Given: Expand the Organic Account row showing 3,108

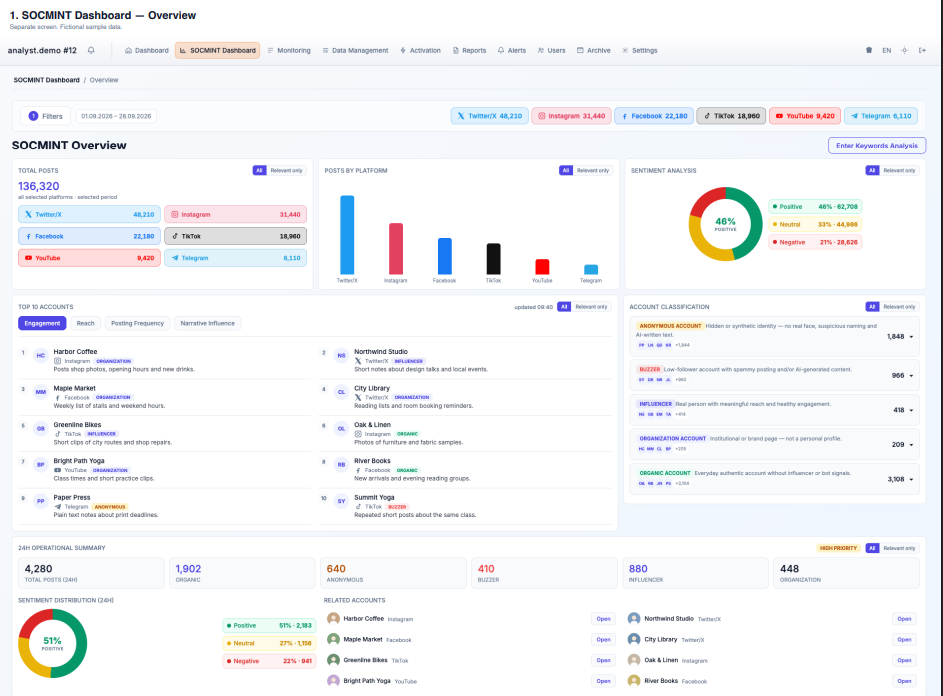Looking at the screenshot, I should click(x=775, y=479).
